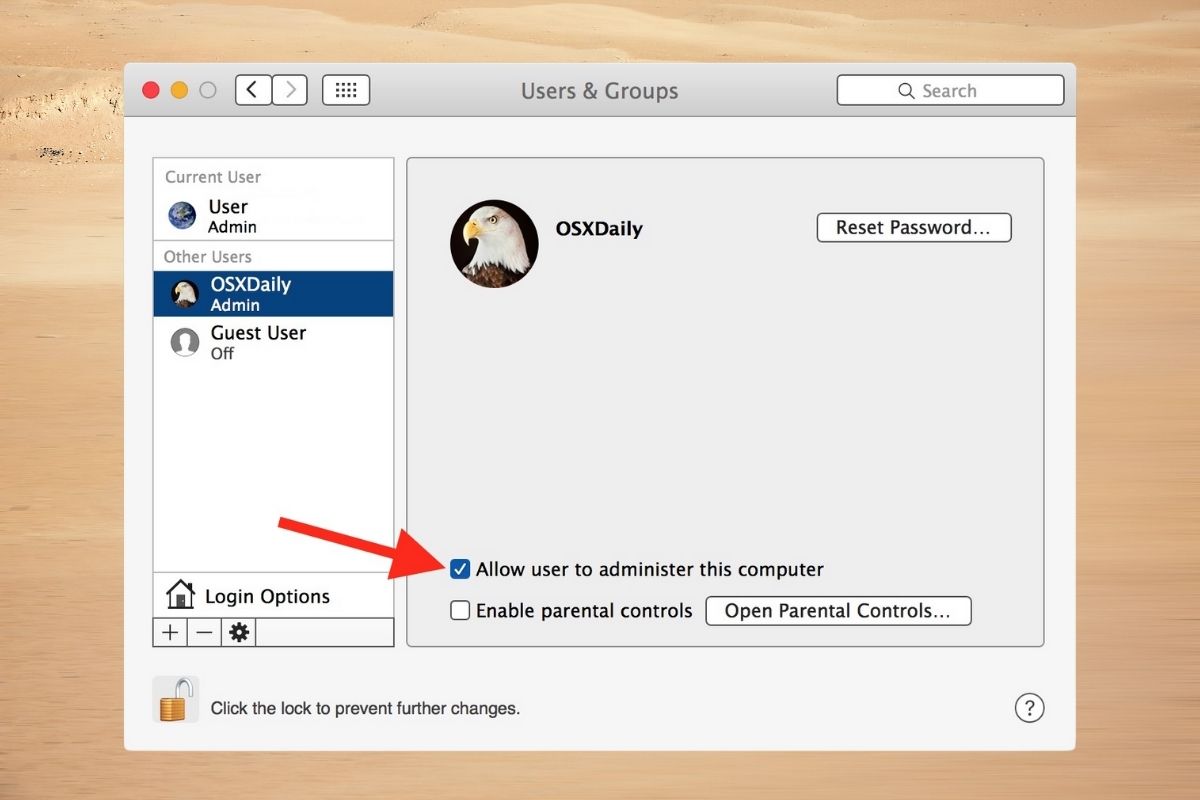Click the Users & Groups window title

[599, 91]
